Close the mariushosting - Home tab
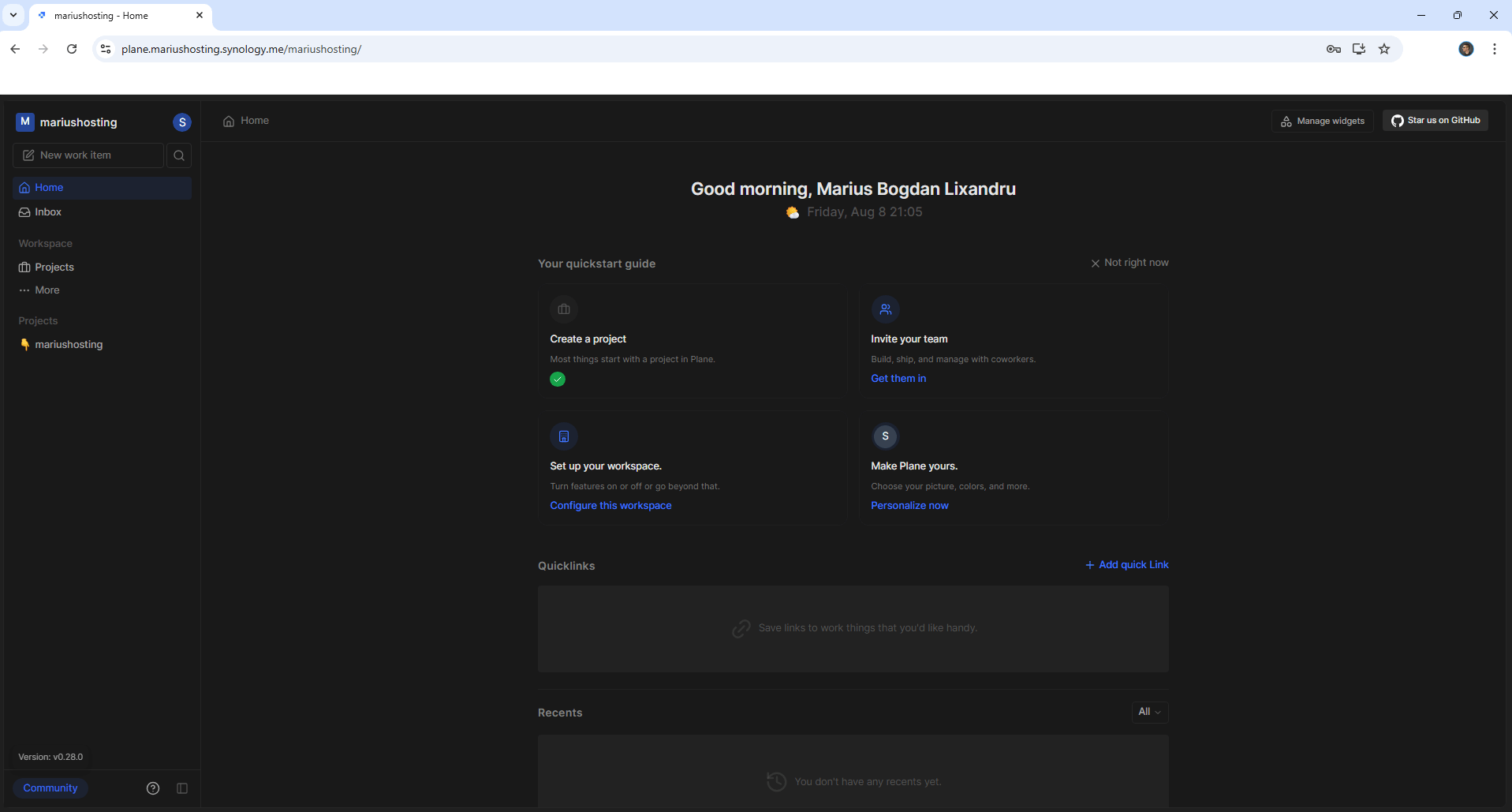 click(x=200, y=15)
